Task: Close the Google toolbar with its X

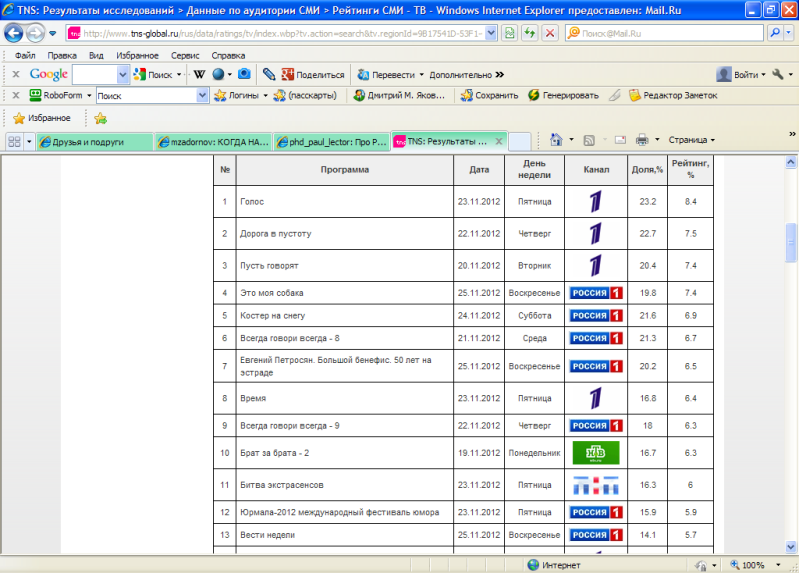Action: (x=16, y=74)
